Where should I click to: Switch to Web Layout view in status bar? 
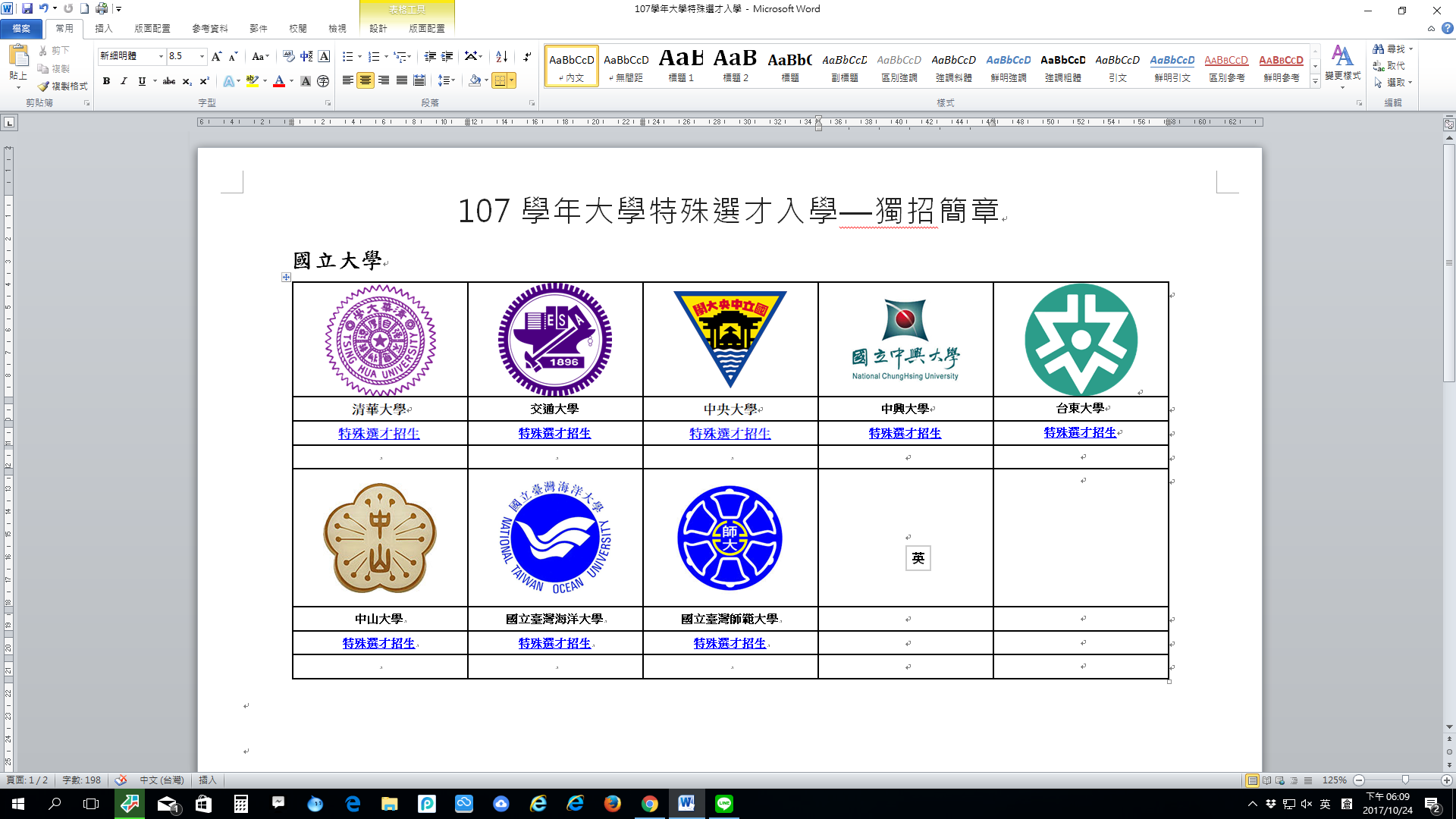pos(1280,780)
